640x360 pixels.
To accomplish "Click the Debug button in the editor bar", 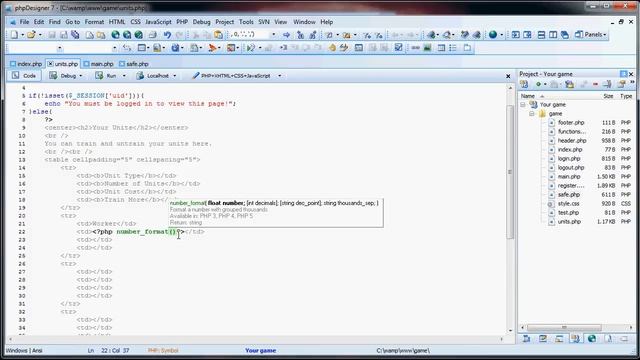I will (x=63, y=76).
